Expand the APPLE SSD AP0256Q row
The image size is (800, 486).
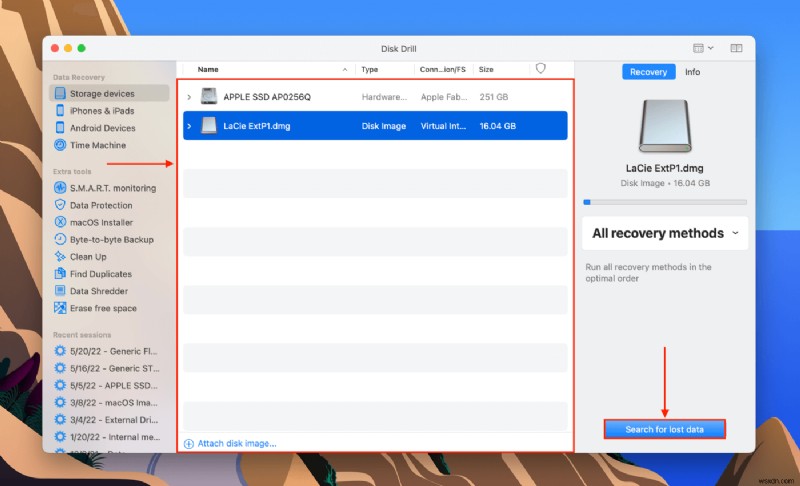coord(189,97)
